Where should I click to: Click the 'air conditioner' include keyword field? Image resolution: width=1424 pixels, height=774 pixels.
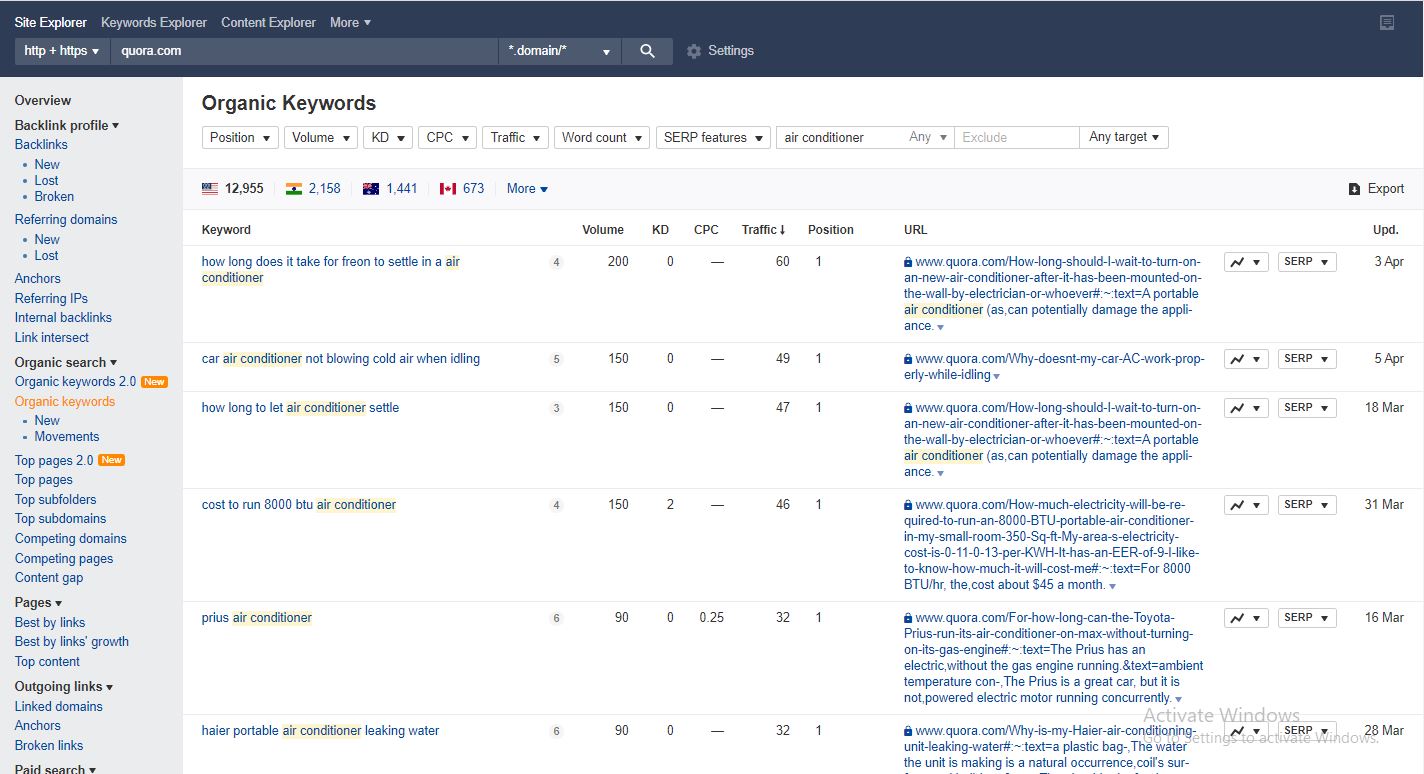pyautogui.click(x=840, y=138)
